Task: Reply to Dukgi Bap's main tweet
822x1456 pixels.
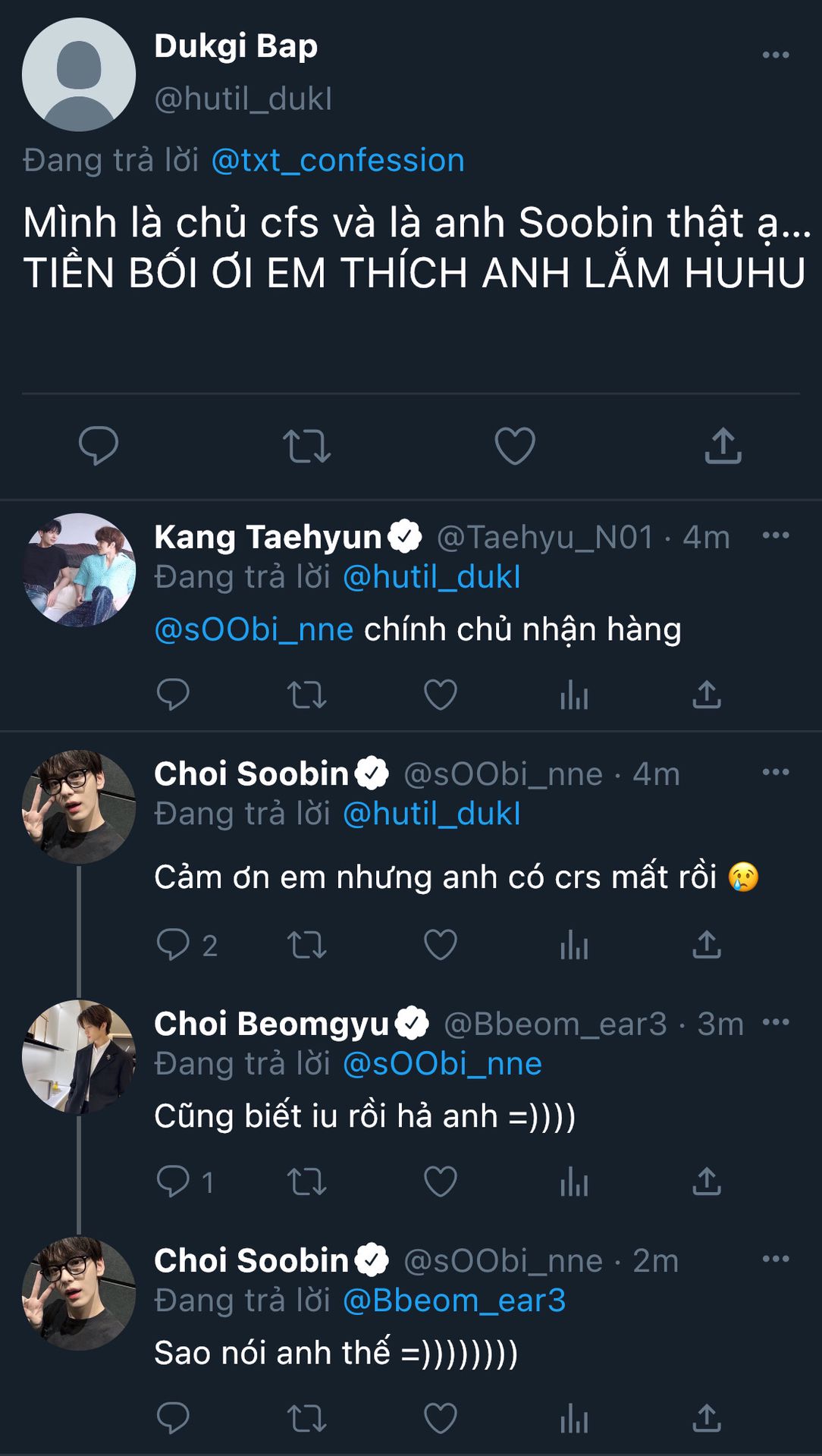Action: pyautogui.click(x=99, y=445)
